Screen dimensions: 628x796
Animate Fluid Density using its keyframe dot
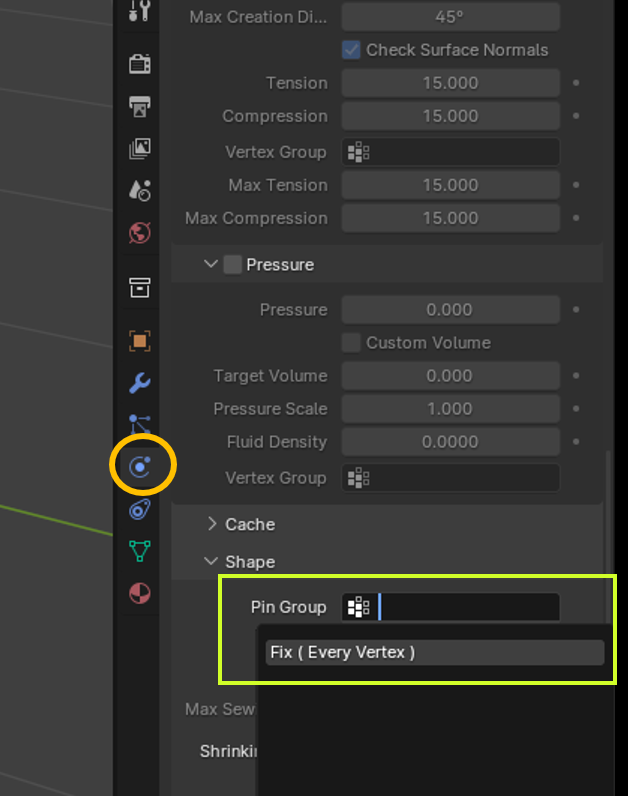(x=576, y=442)
